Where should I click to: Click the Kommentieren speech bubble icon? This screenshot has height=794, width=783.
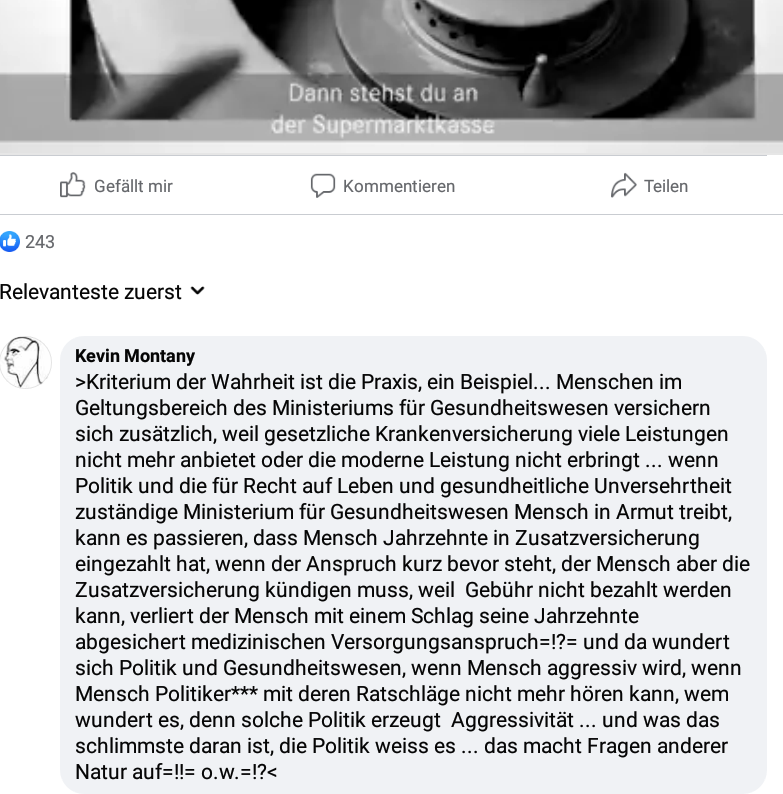coord(323,185)
